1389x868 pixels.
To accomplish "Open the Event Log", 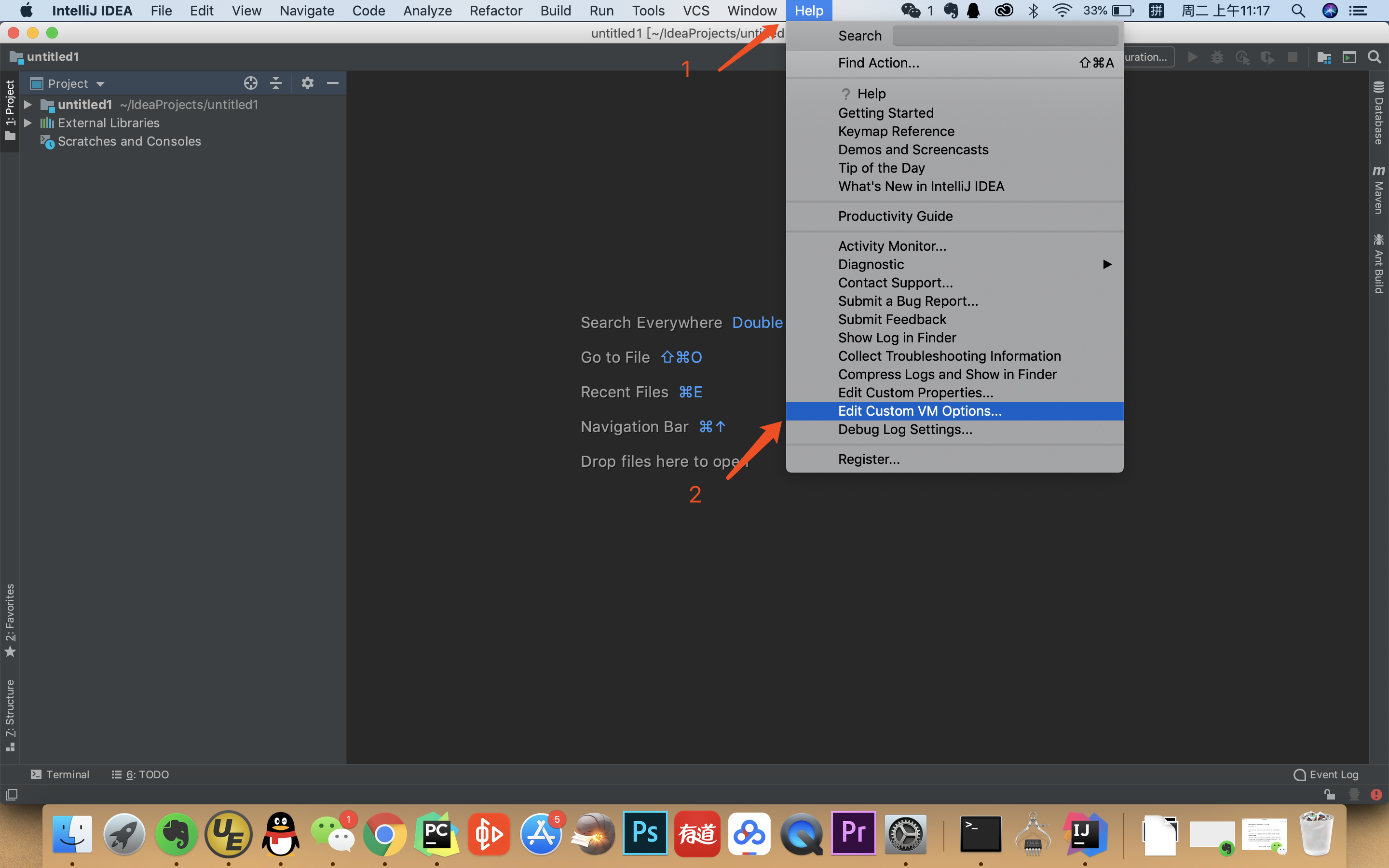I will tap(1326, 774).
